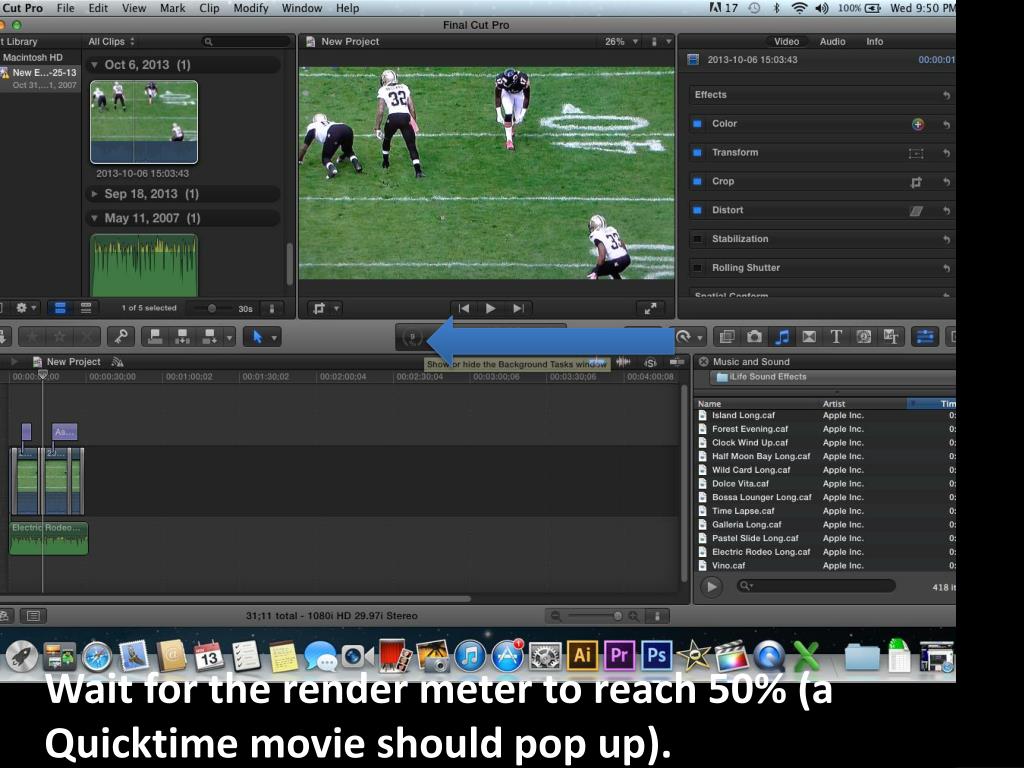
Task: Reset the Effects section arrow
Action: 946,95
